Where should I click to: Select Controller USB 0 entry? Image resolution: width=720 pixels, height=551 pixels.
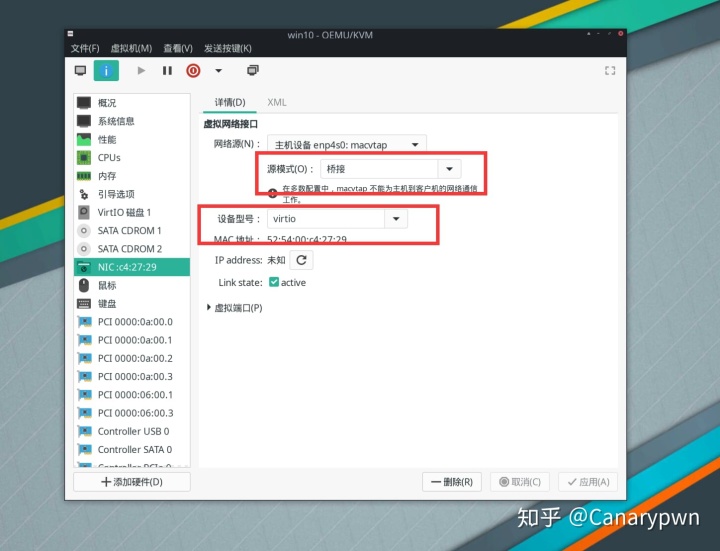[132, 431]
